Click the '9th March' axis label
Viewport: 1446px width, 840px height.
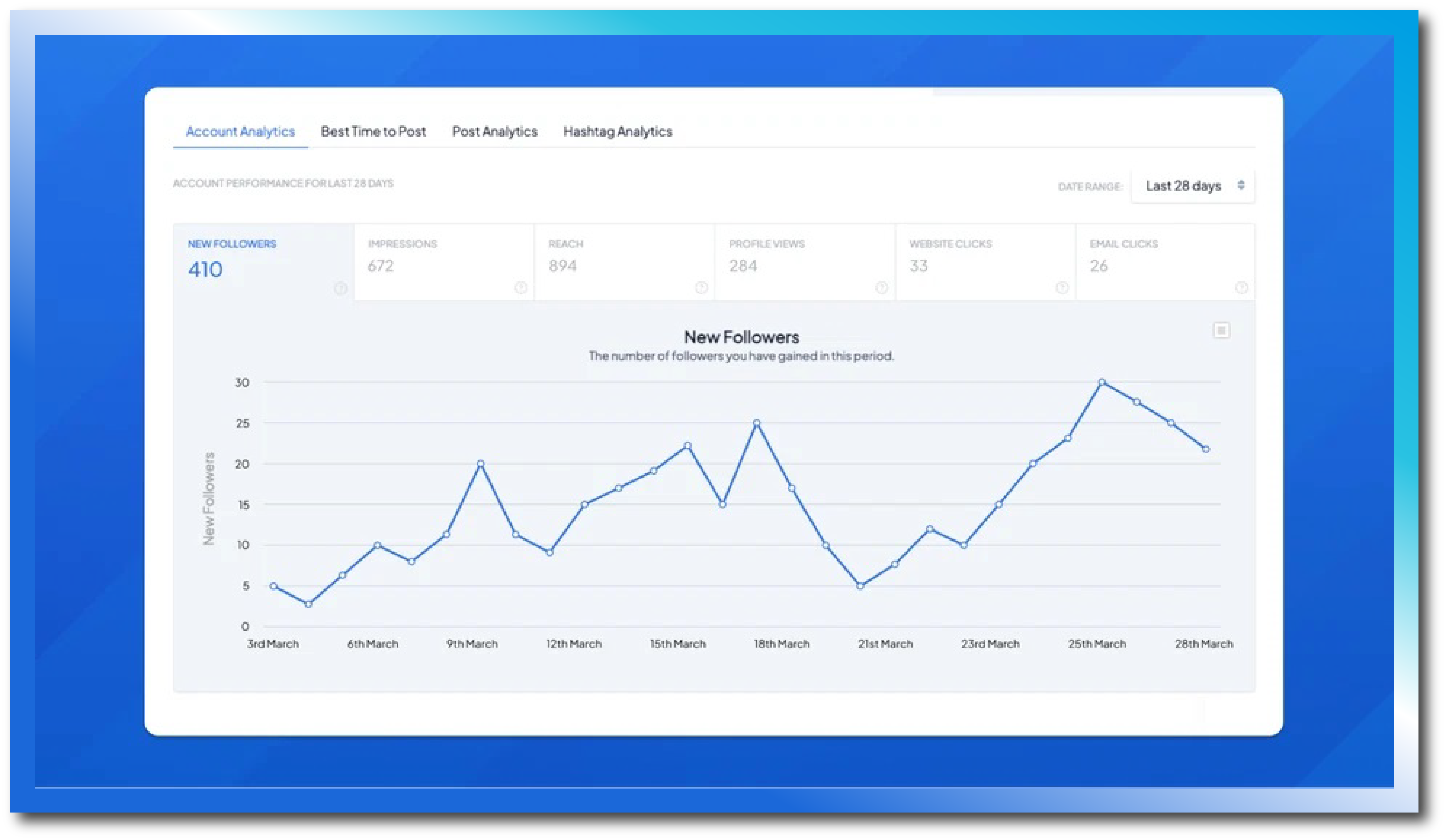click(x=472, y=644)
